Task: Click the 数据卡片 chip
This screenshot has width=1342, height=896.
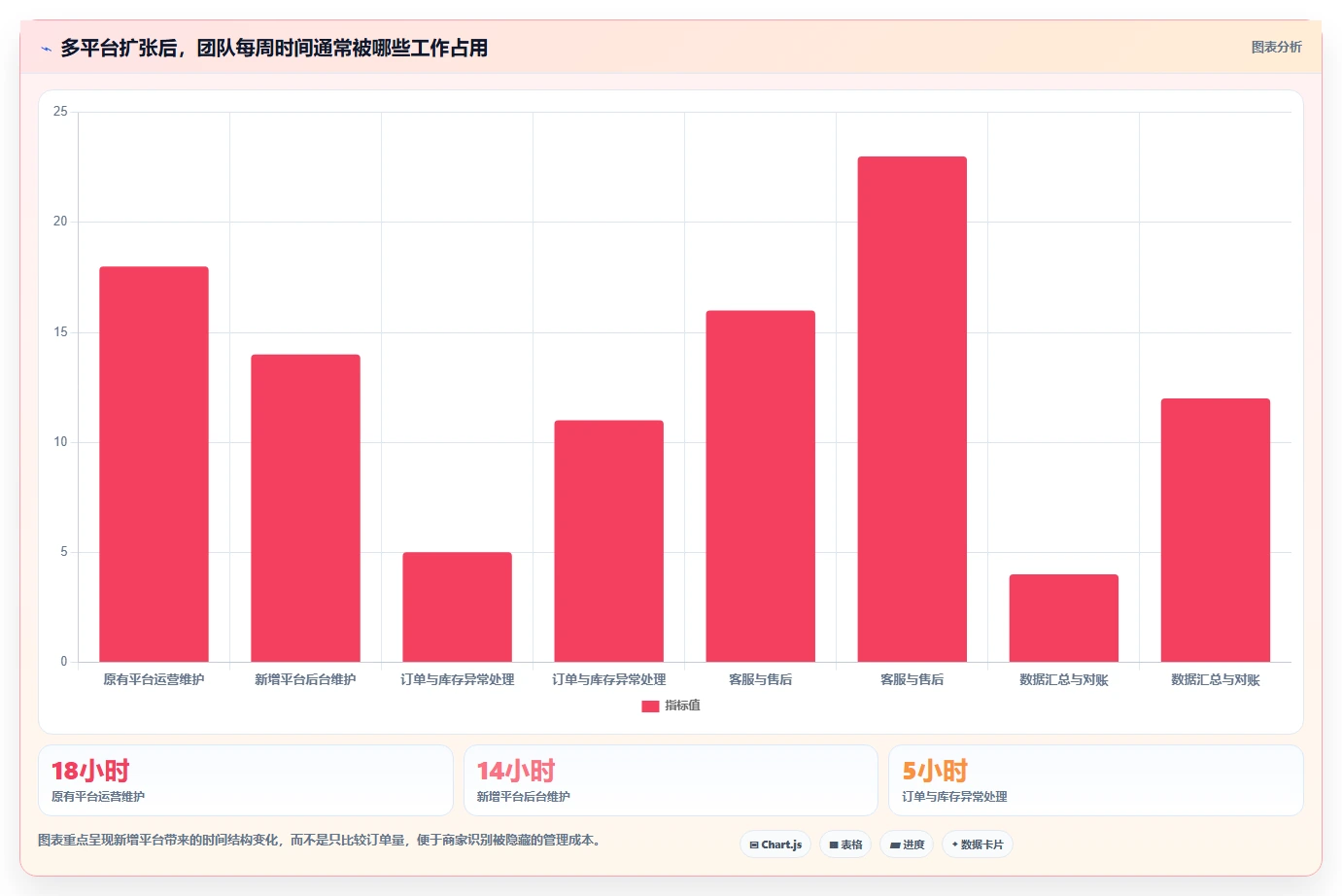Action: point(978,844)
